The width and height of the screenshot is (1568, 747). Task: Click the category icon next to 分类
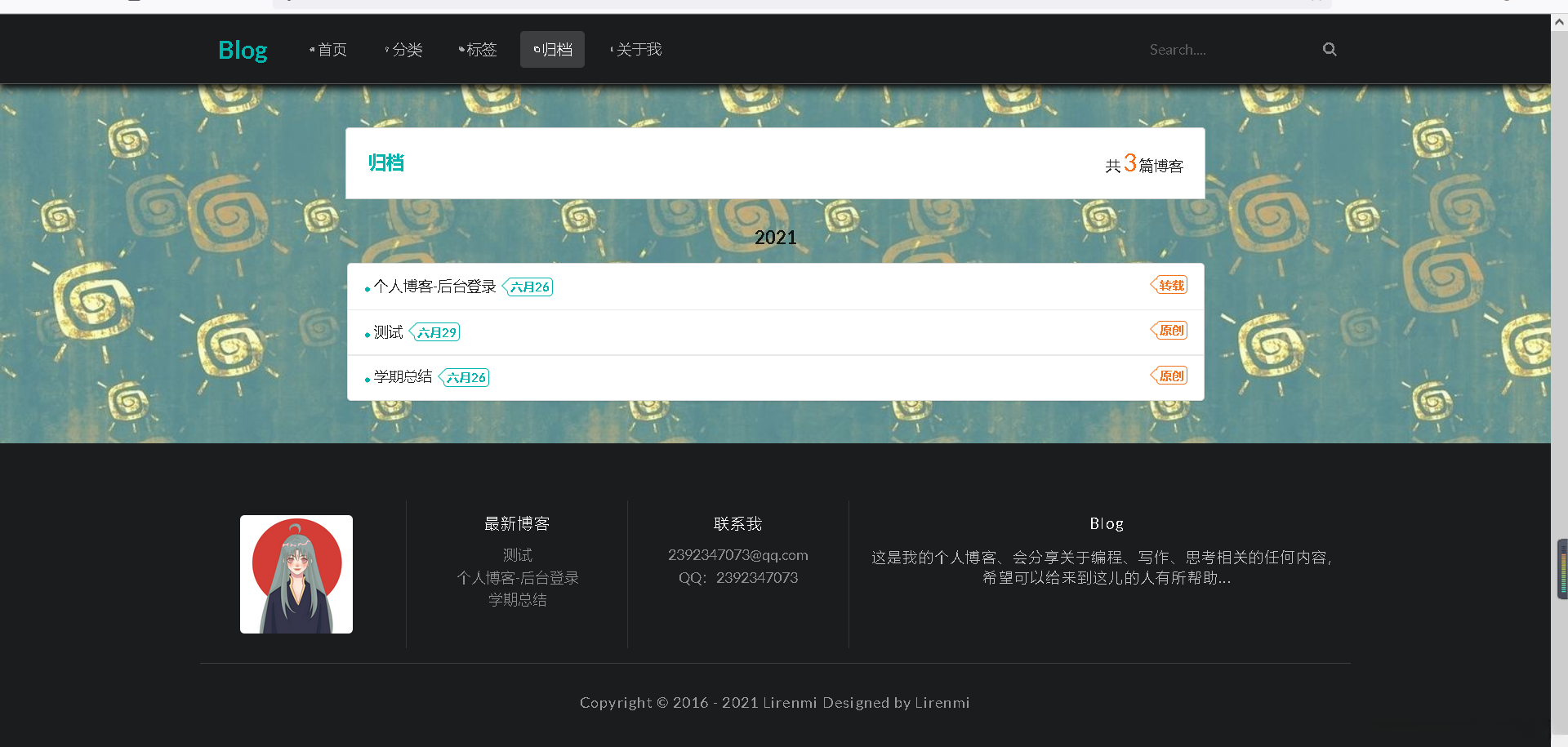click(x=386, y=49)
